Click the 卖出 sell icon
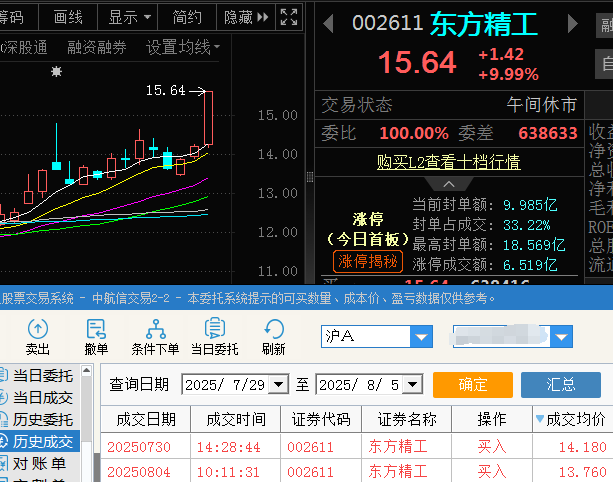Viewport: 613px width, 482px height. point(38,337)
